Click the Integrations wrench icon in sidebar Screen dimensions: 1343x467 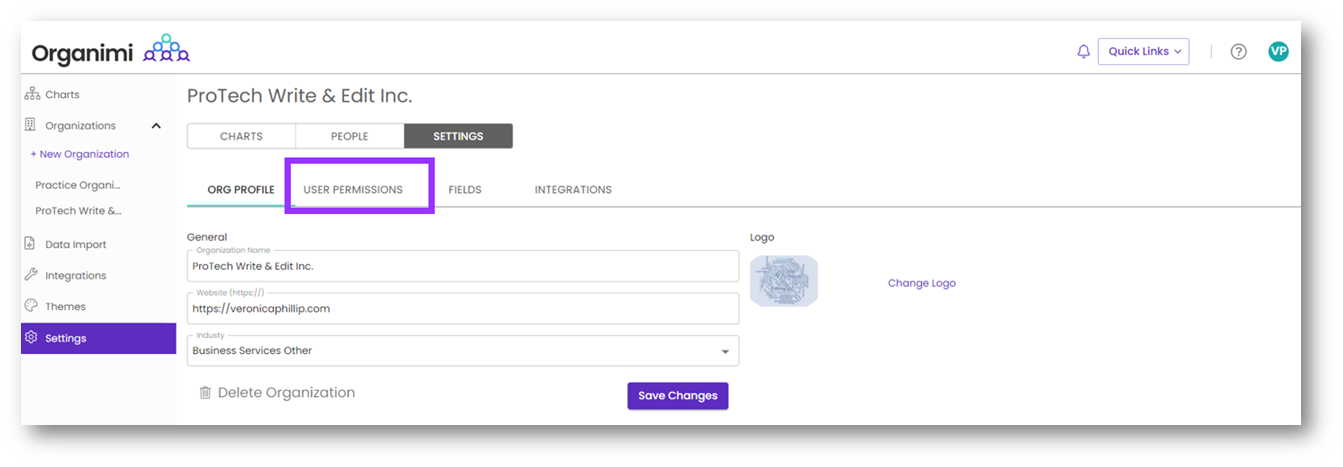tap(31, 276)
